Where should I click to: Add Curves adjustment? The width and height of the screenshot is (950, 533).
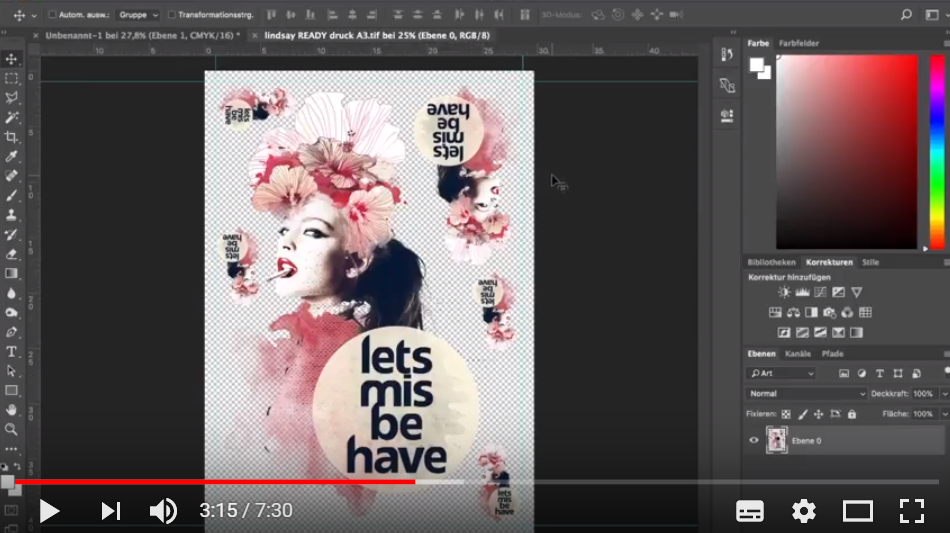(x=820, y=292)
